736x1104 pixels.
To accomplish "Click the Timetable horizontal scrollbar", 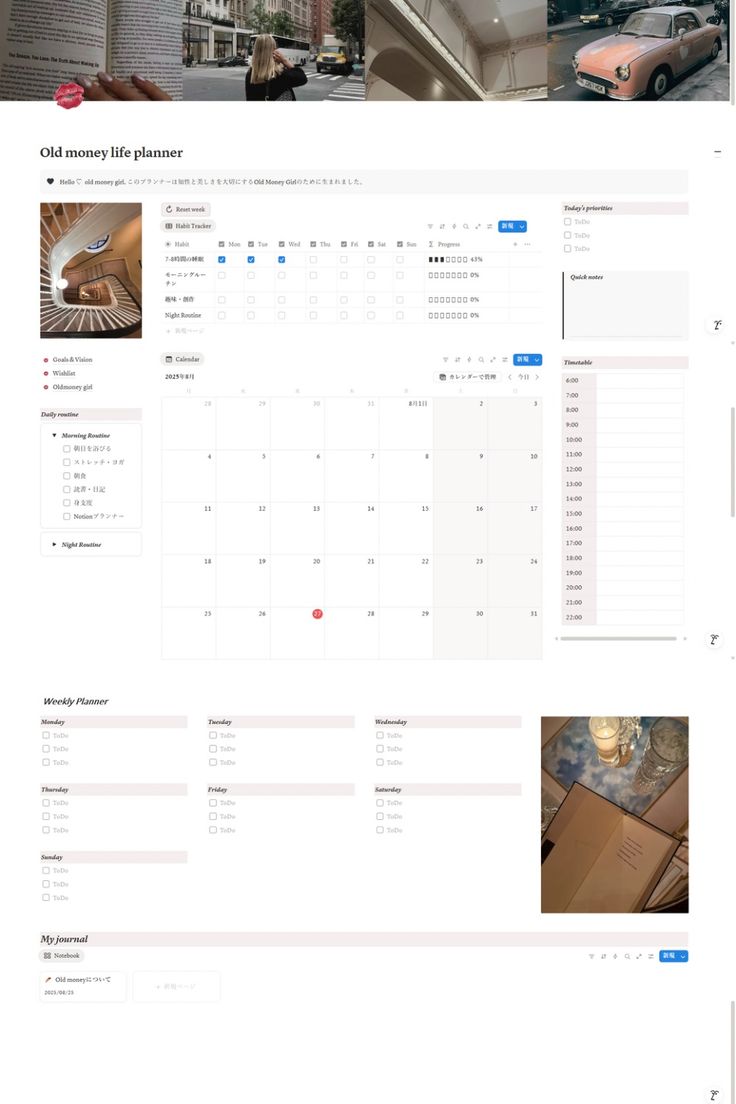I will (619, 638).
